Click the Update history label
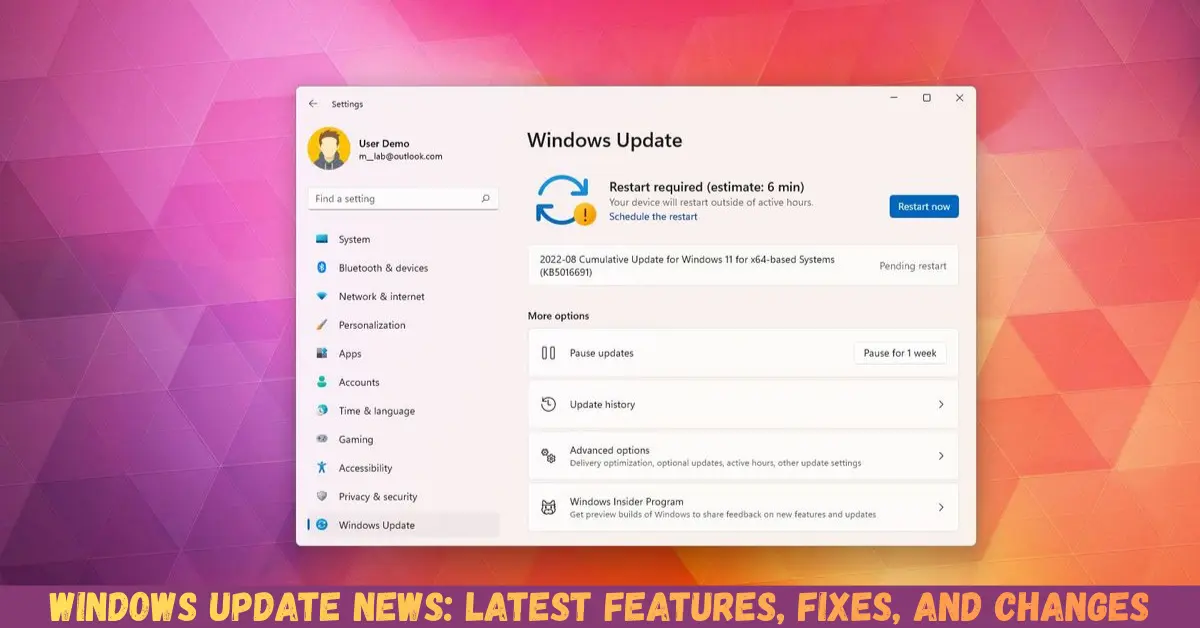Screen dimensions: 1200x628 pyautogui.click(x=602, y=404)
